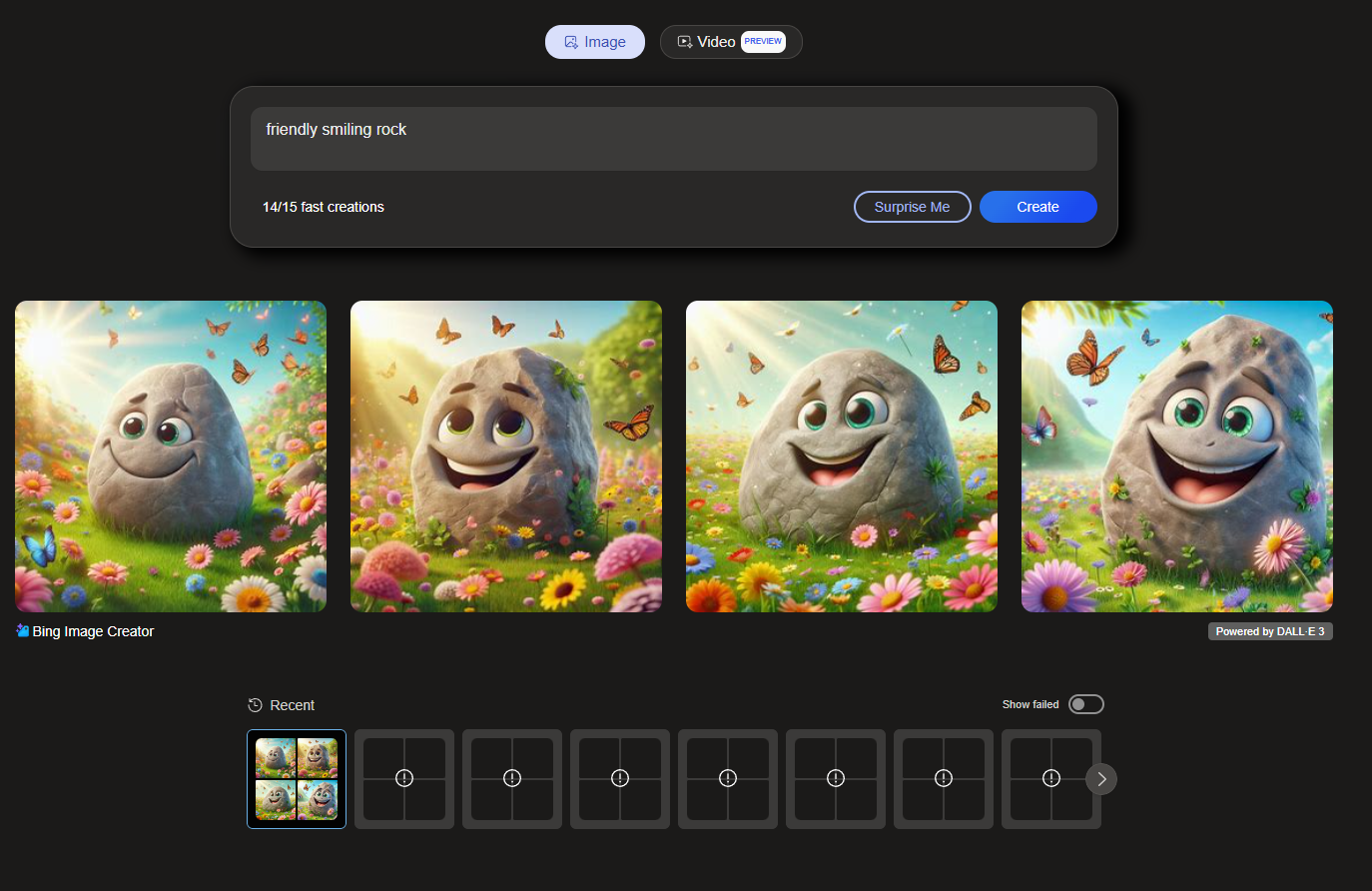Open the second failed placeholder in Recent
The image size is (1372, 891).
pyautogui.click(x=512, y=779)
